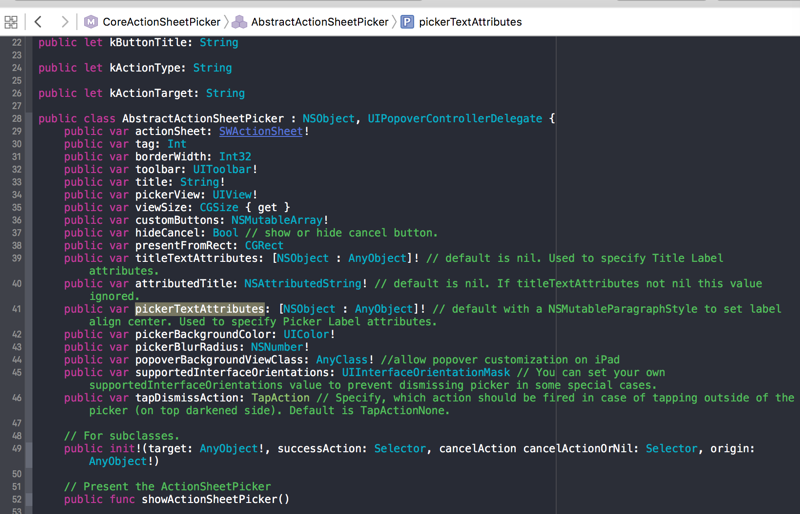Click UIPopoverControllerDelegate protocol name

[455, 118]
